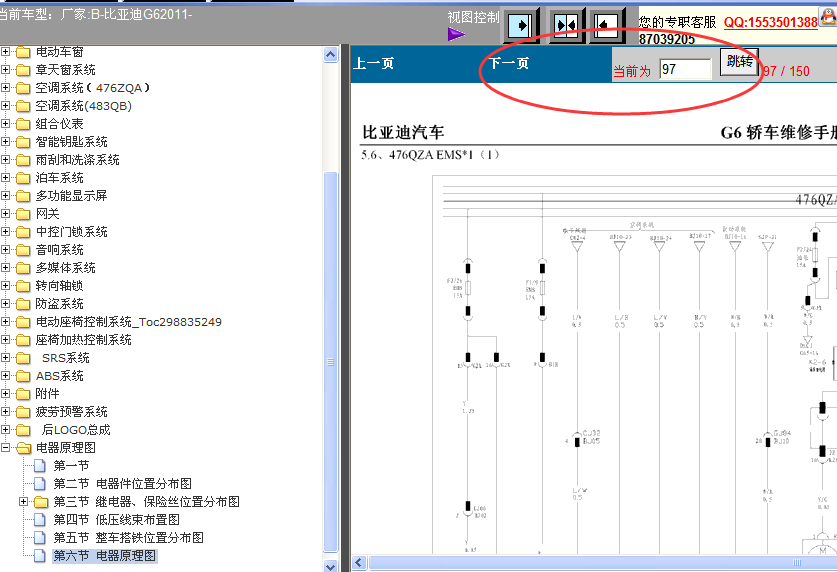Image resolution: width=837 pixels, height=572 pixels.
Task: Click the split-view view control icon
Action: 566,25
